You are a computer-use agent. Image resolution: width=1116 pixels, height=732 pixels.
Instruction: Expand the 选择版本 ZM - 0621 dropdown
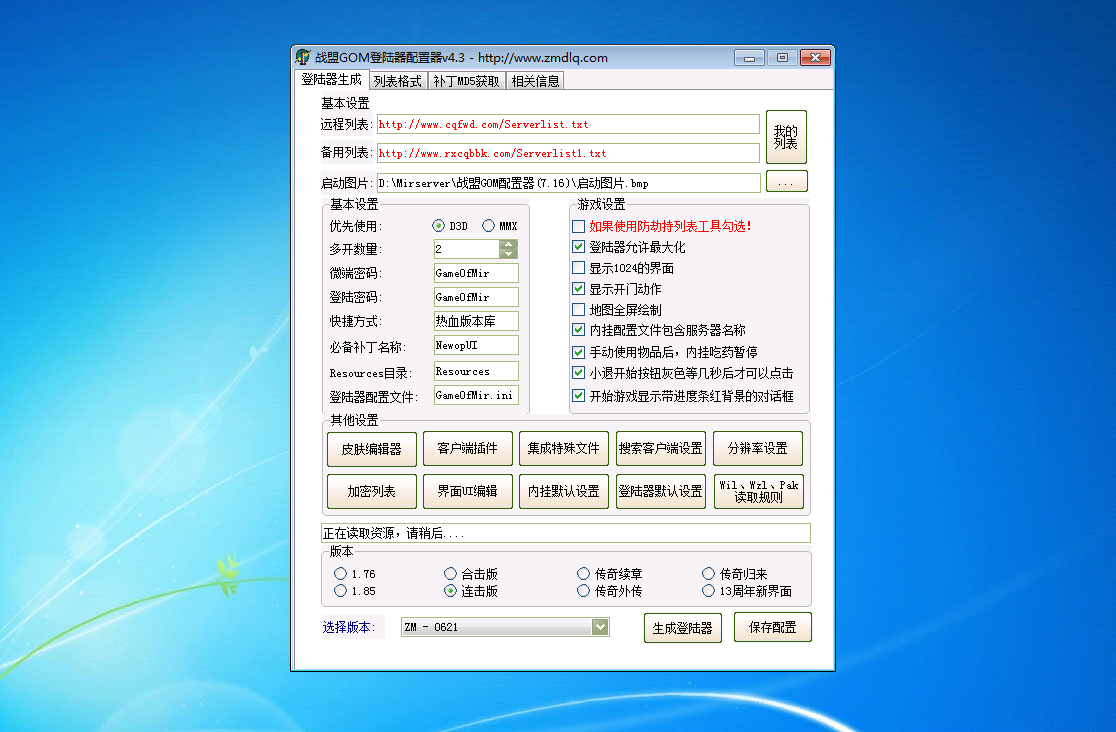click(x=600, y=627)
